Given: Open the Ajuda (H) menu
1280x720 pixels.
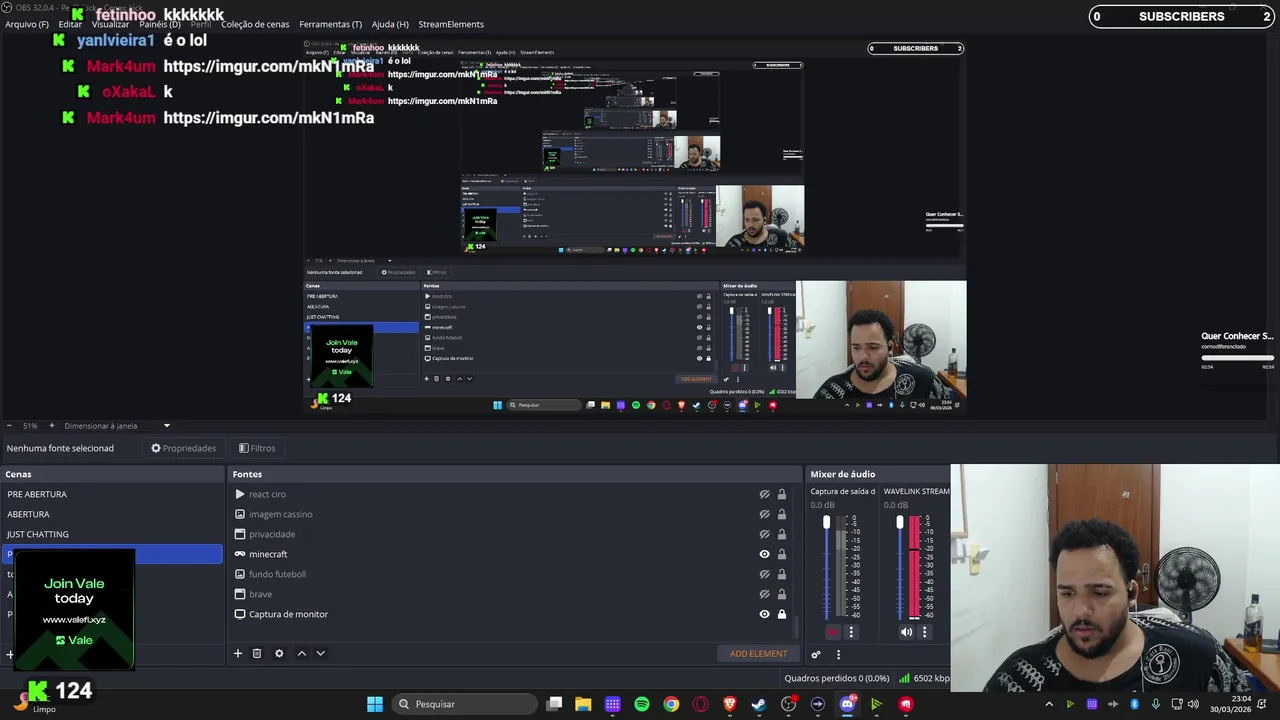Looking at the screenshot, I should coord(390,24).
